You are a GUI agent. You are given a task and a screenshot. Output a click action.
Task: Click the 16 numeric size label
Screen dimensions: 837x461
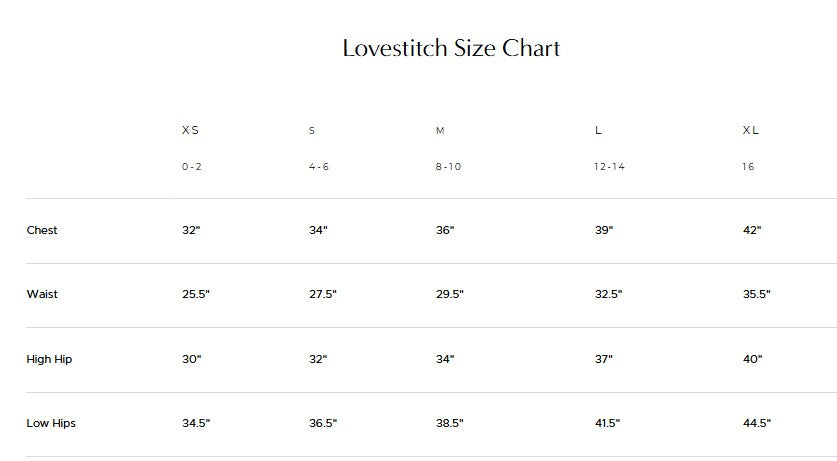[x=748, y=167]
